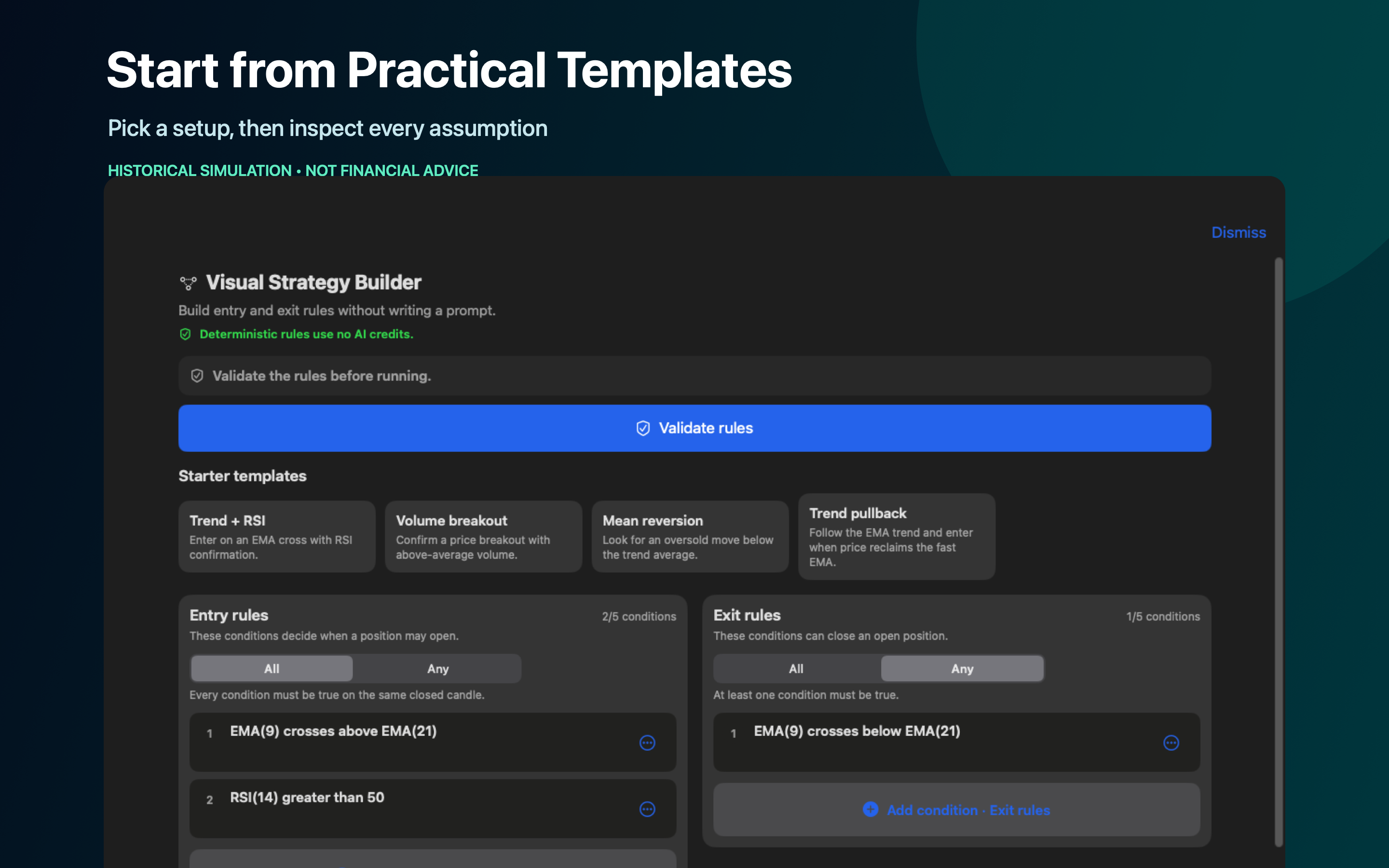Click the Entry rules heading
This screenshot has width=1389, height=868.
[x=229, y=615]
